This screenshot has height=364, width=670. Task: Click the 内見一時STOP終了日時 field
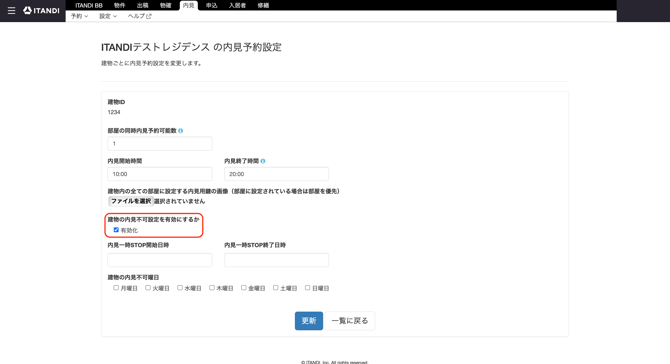(276, 260)
